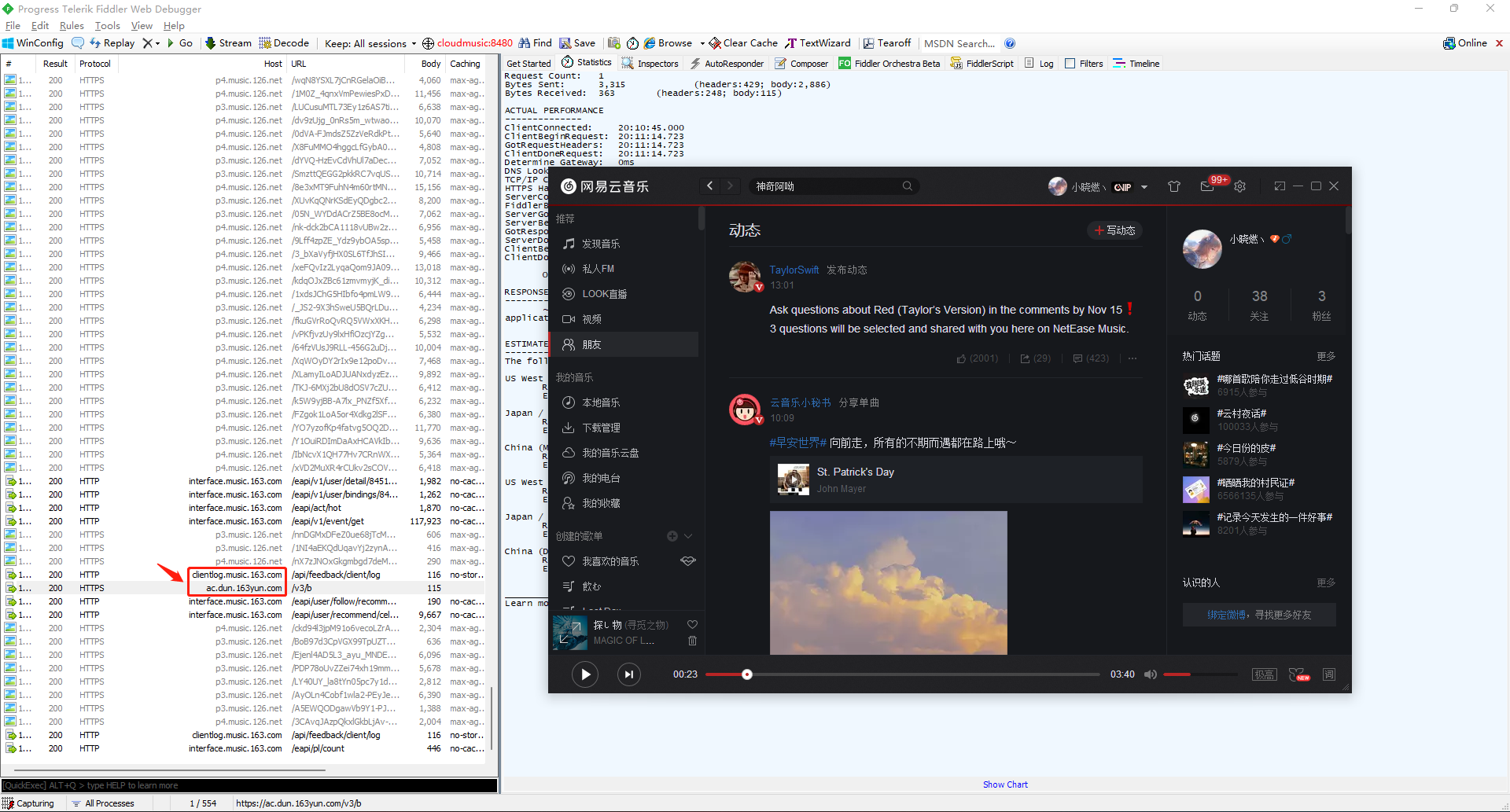
Task: Open the View menu in Fiddler
Action: [x=142, y=26]
